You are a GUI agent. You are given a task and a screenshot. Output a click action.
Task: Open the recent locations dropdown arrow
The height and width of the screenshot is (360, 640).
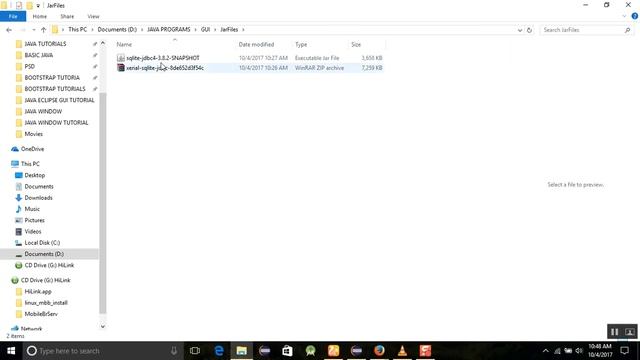(33, 30)
